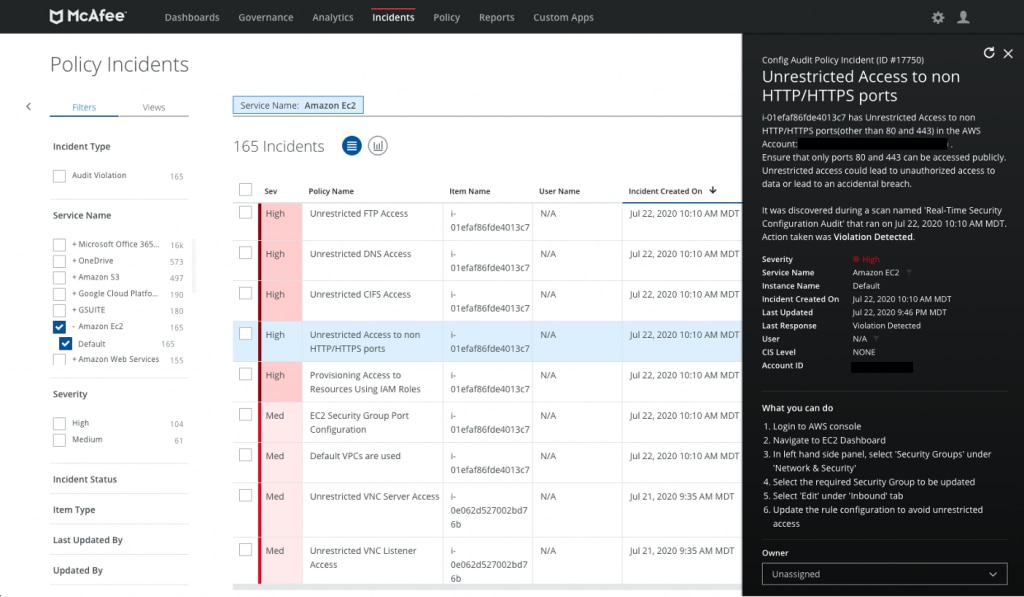Open the Service Name Amazon EC2 dropdown arrow
Image resolution: width=1024 pixels, height=597 pixels.
click(x=908, y=273)
